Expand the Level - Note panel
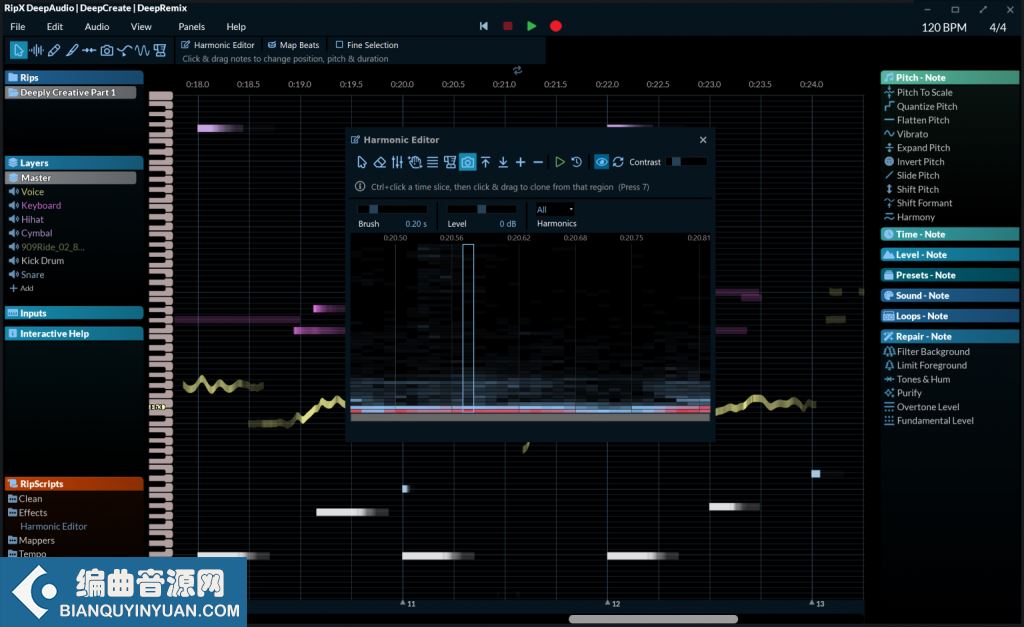This screenshot has height=627, width=1024. [x=950, y=255]
